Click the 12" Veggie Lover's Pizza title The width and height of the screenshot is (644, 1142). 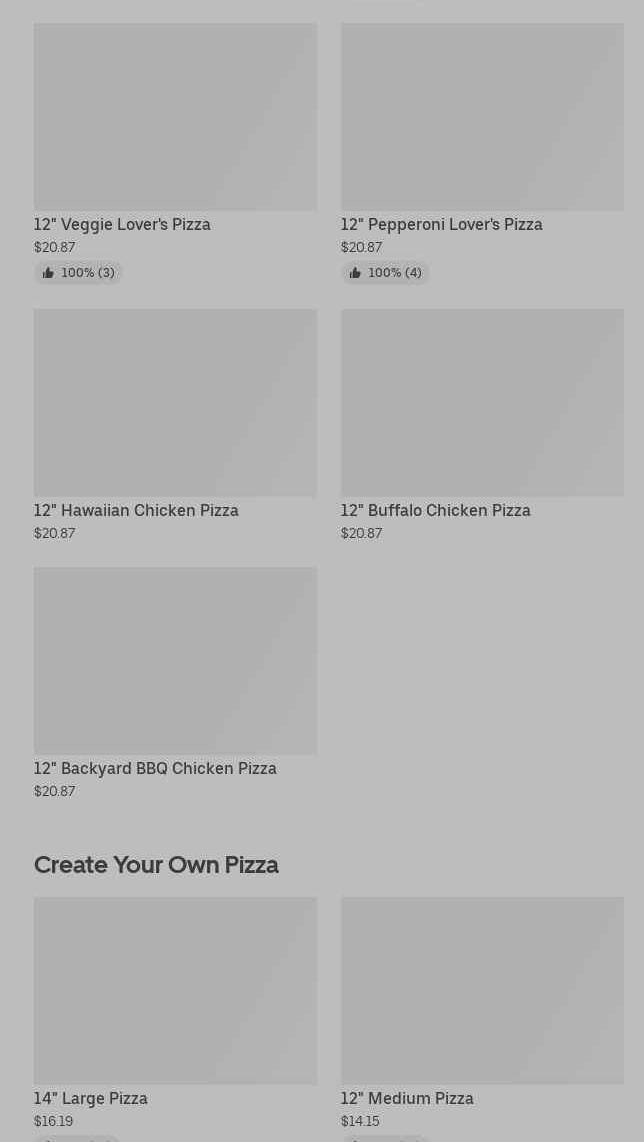pos(122,224)
